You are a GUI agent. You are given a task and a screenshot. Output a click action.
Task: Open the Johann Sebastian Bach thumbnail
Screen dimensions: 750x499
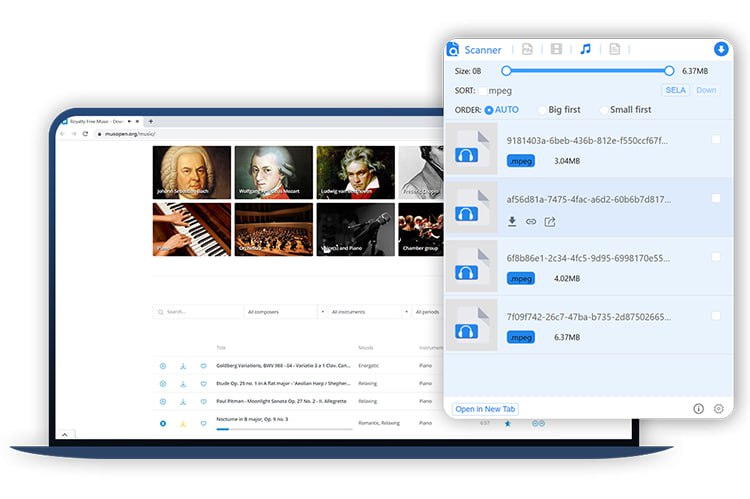coord(192,171)
